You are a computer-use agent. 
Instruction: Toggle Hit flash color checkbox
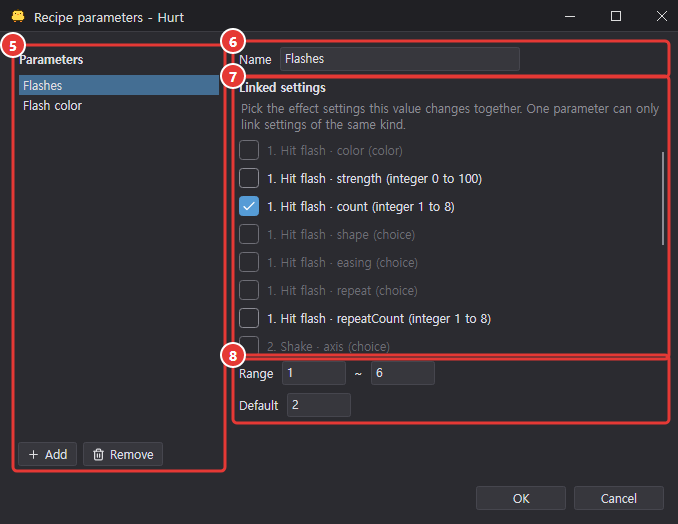click(249, 150)
